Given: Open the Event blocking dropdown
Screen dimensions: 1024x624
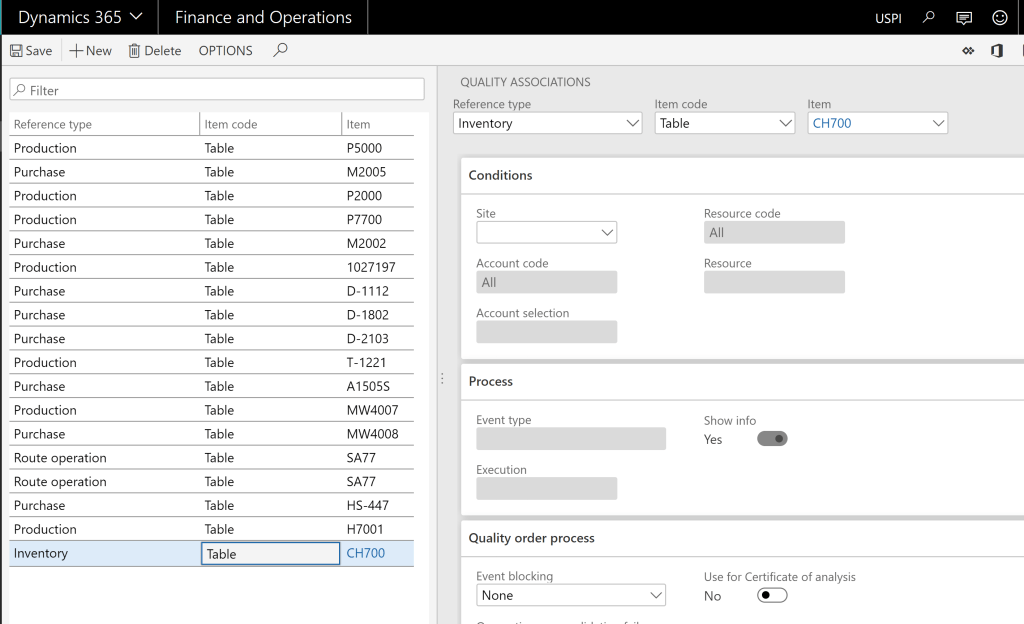Looking at the screenshot, I should [655, 595].
